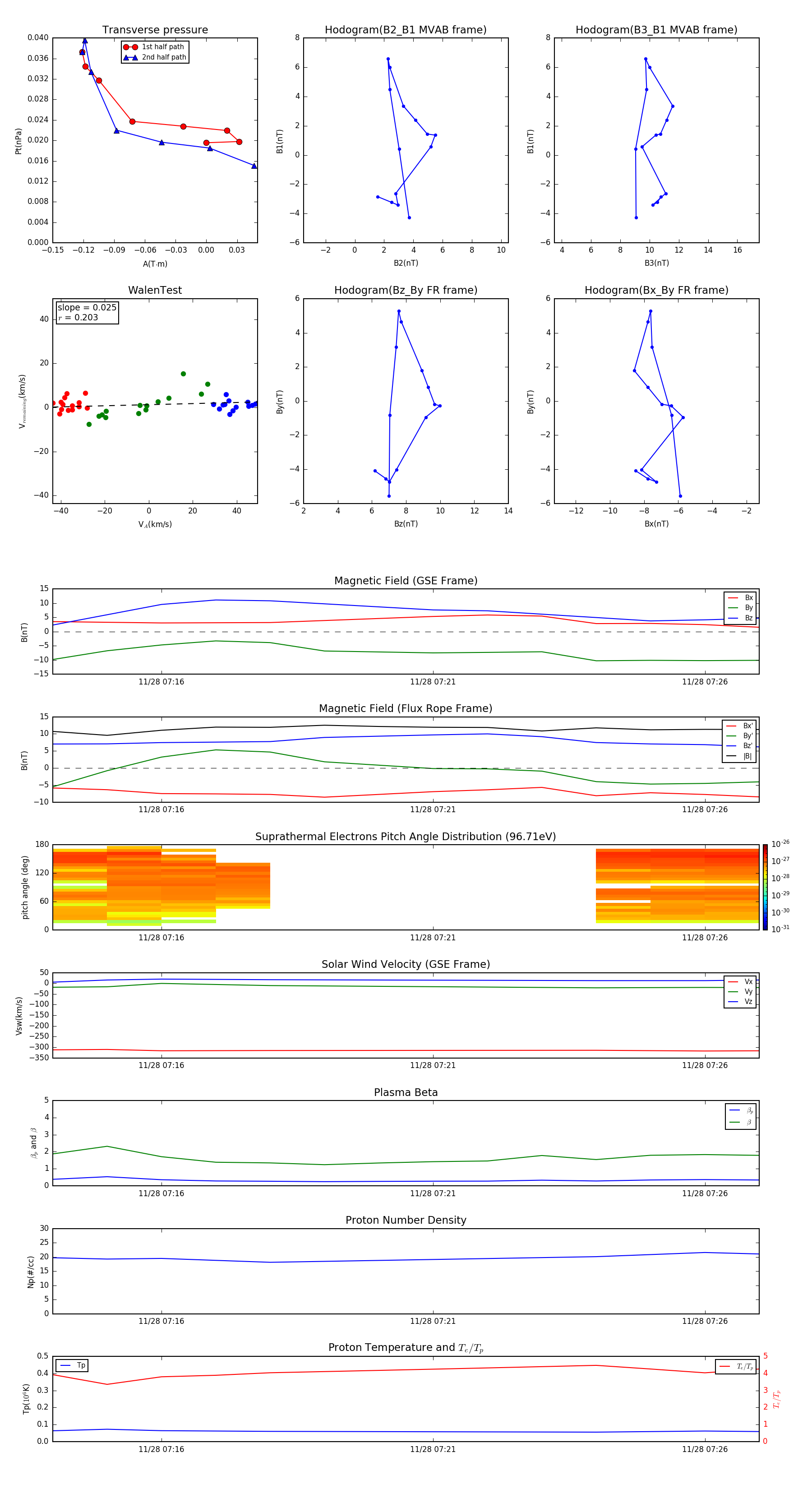Viewport: 812px width, 1489px height.
Task: Click the 'Plasma Beta' plot title
Action: 406,1092
